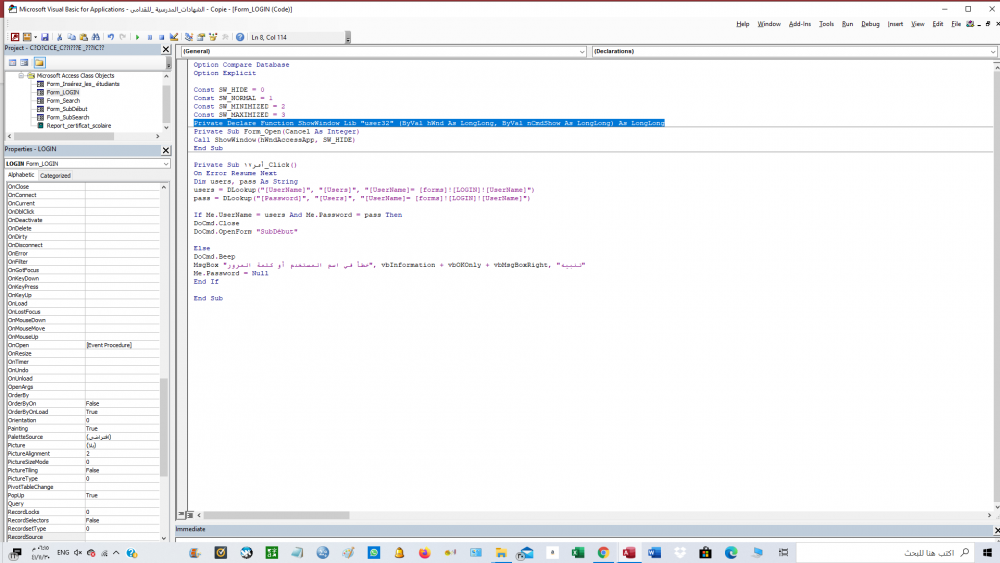Close the Project explorer panel
Viewport: 1000px width, 563px height.
(x=166, y=49)
